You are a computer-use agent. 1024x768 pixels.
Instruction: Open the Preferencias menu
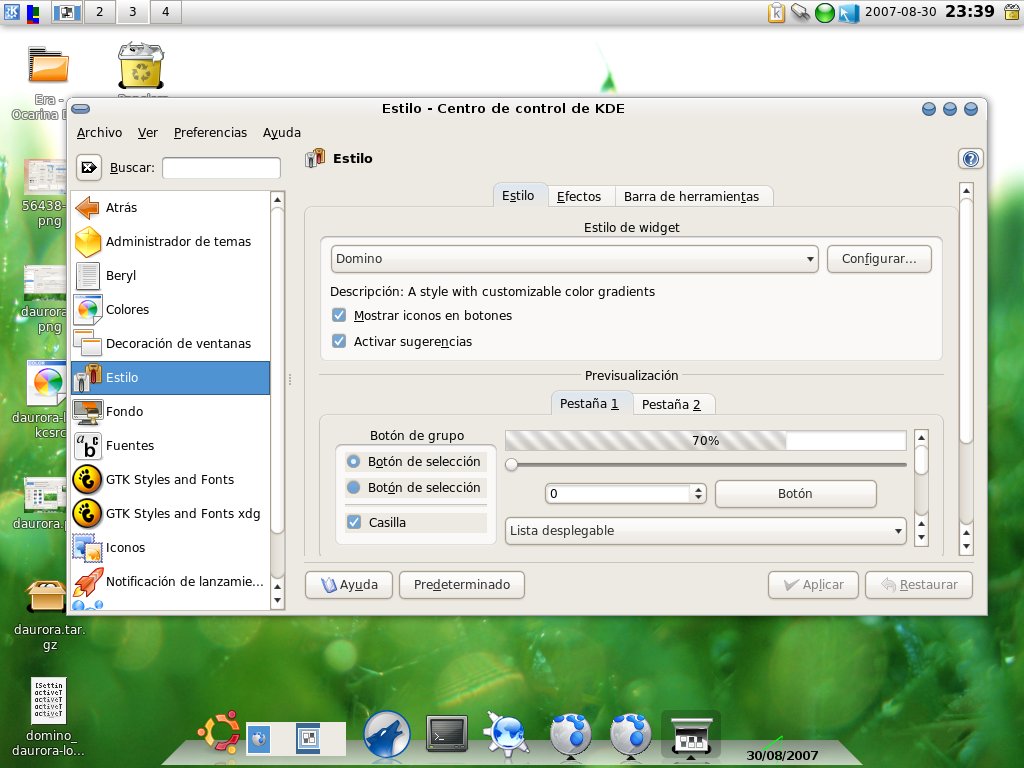(x=210, y=133)
